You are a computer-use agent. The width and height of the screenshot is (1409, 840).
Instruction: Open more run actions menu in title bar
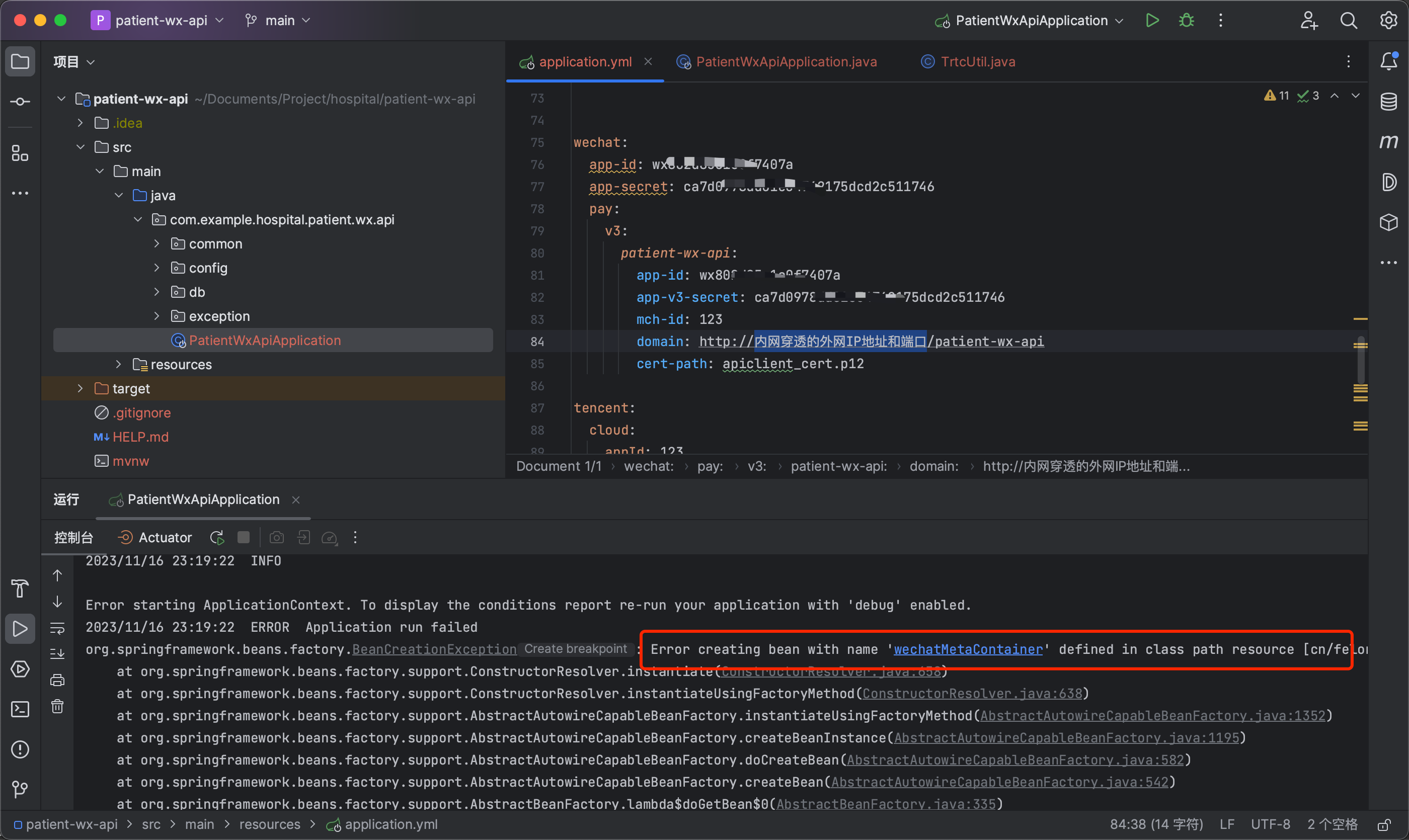1220,21
